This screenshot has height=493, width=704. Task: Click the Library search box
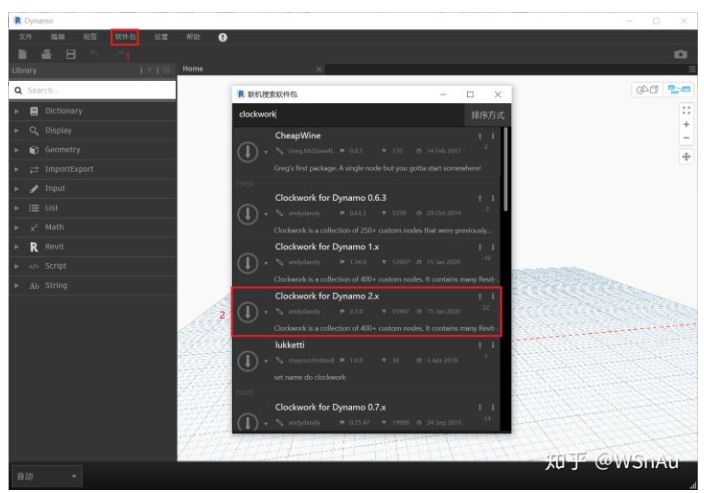point(92,90)
